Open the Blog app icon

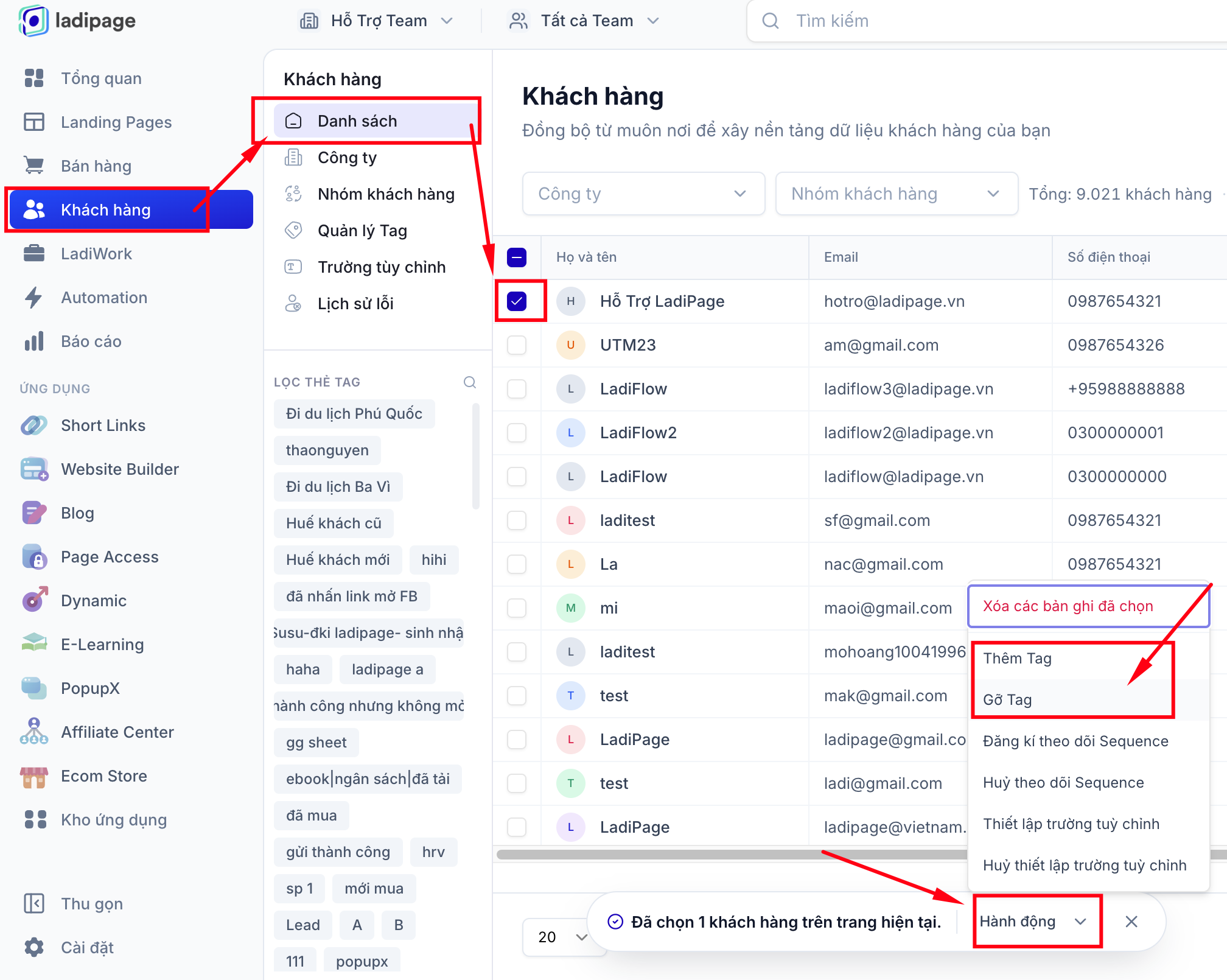(x=34, y=513)
